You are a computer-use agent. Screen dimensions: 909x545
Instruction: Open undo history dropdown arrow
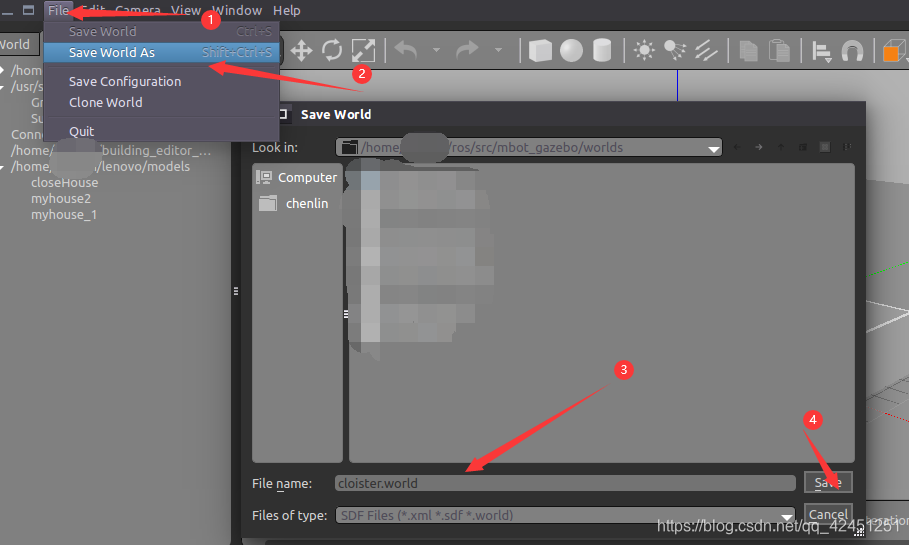[437, 50]
